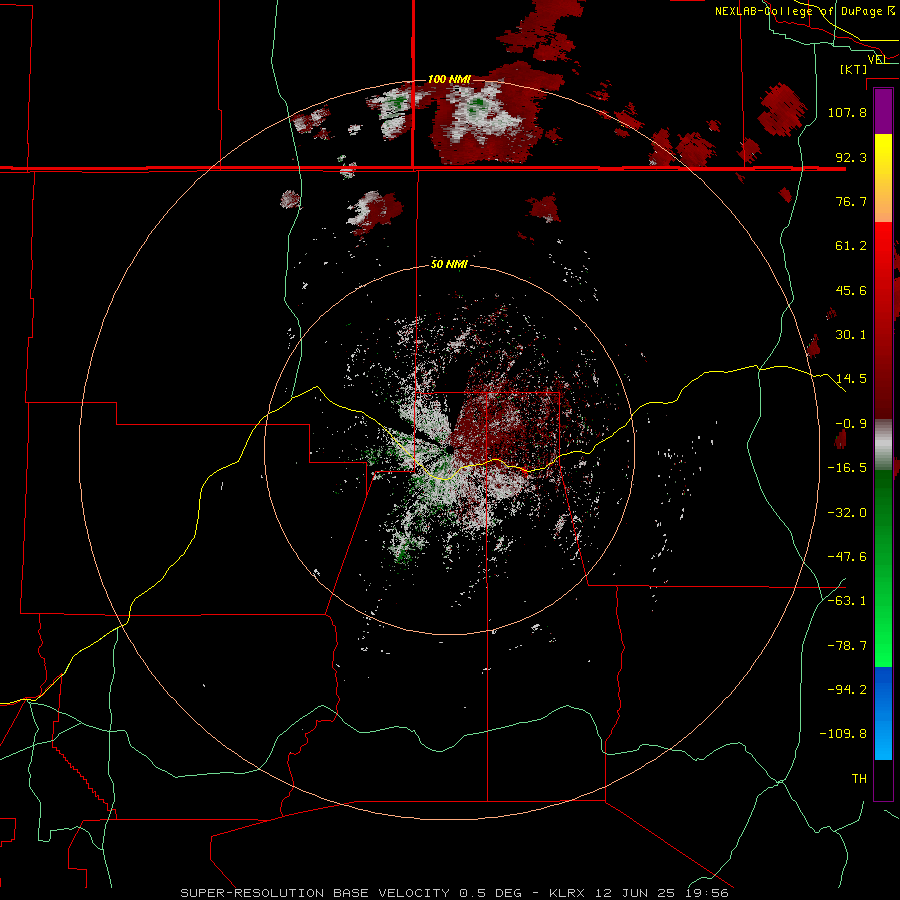Click the 92.3 scale value
This screenshot has width=900, height=900.
tap(851, 157)
